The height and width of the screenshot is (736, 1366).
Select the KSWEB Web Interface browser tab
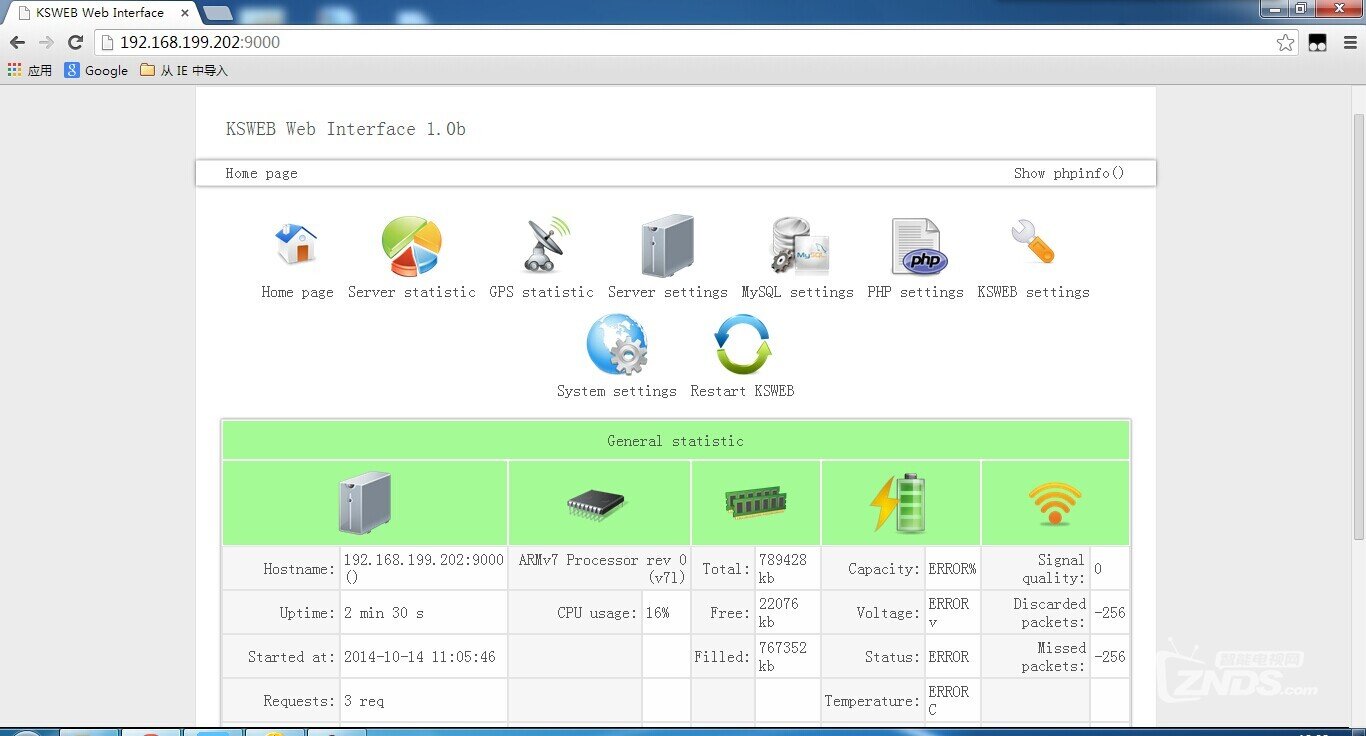pos(100,13)
